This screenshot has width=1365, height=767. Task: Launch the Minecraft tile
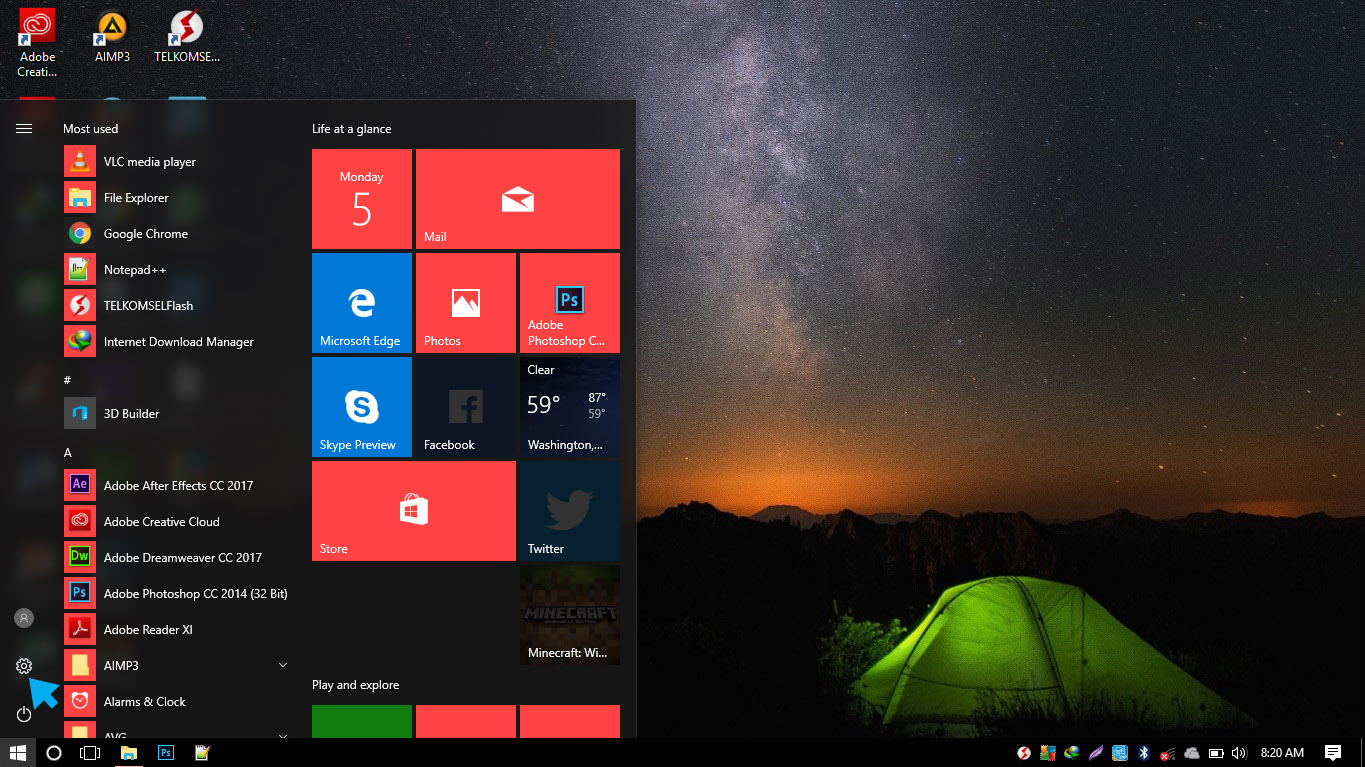coord(570,615)
